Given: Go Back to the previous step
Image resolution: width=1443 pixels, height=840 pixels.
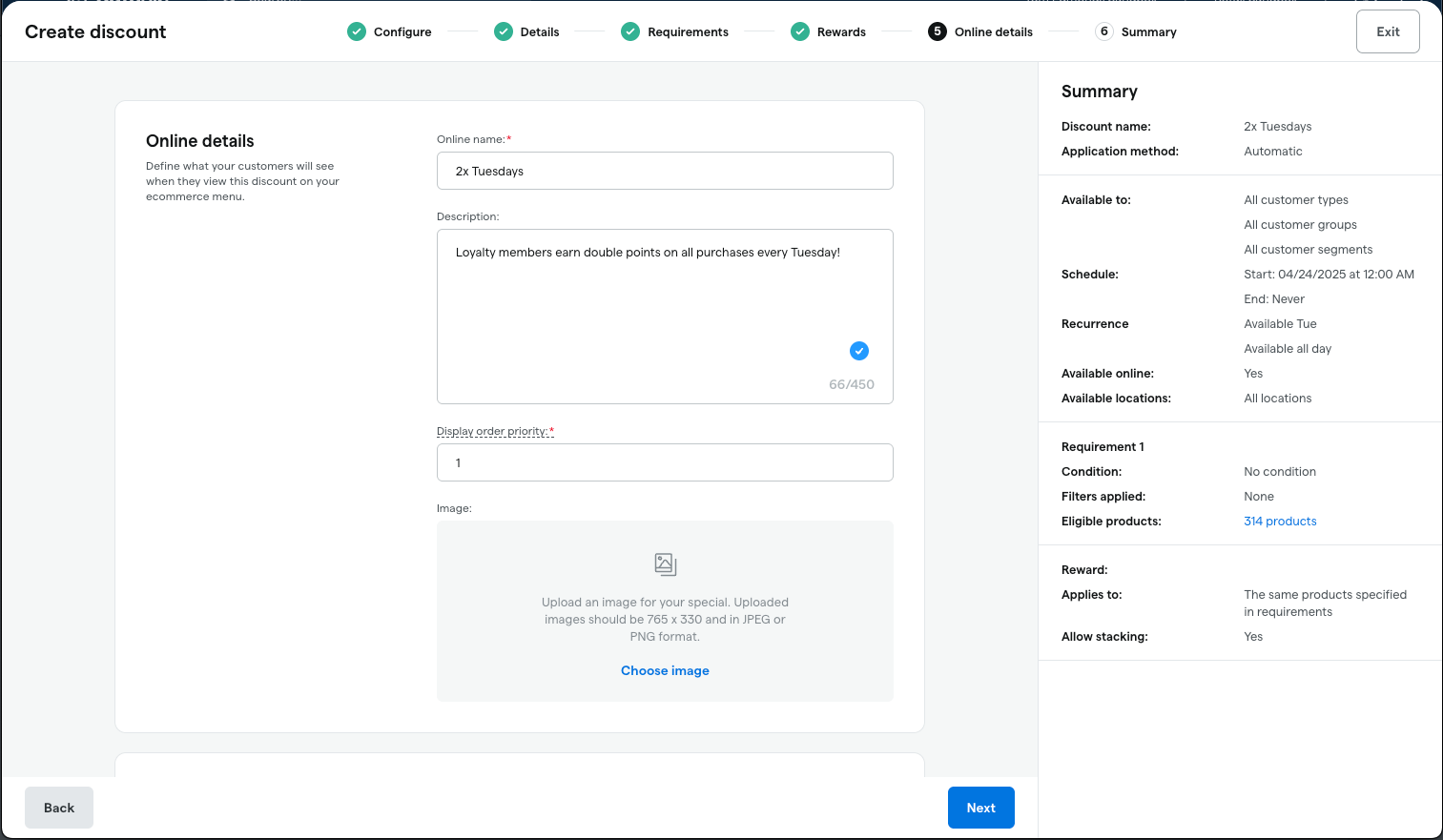Looking at the screenshot, I should click(59, 808).
